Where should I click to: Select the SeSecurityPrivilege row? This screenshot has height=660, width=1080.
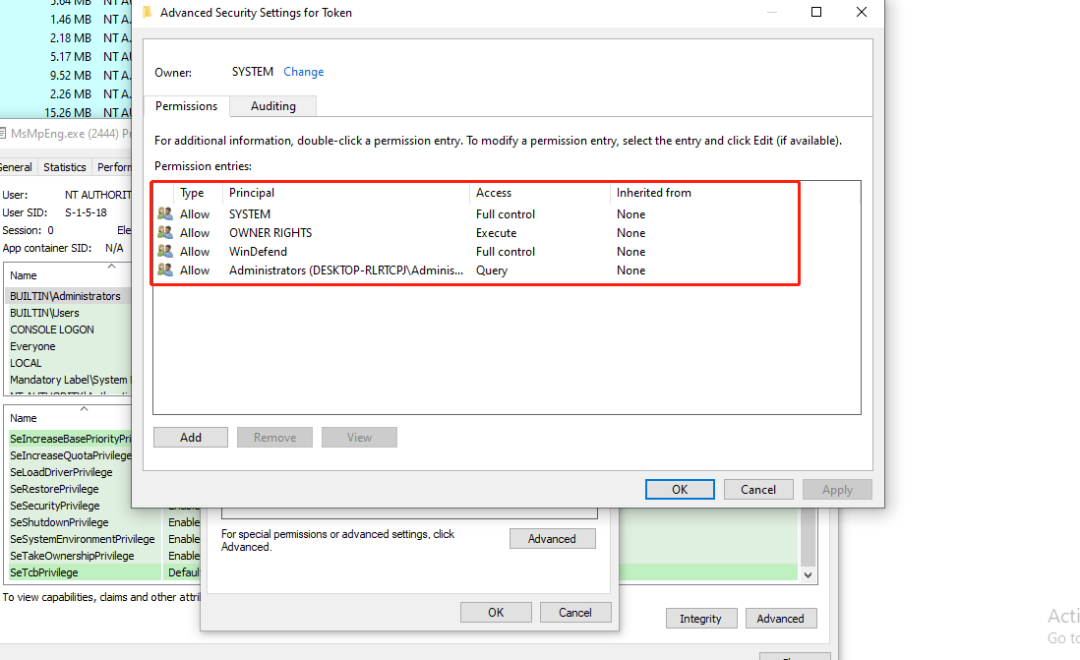70,506
